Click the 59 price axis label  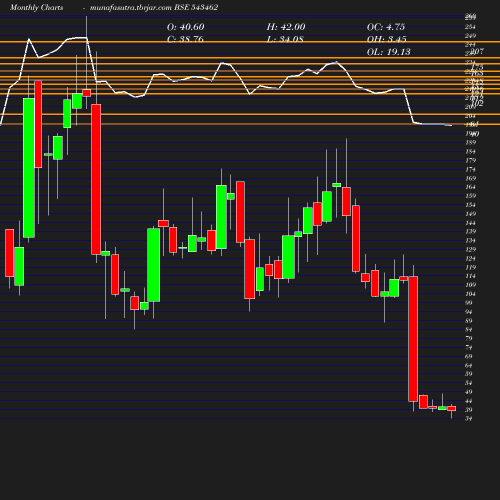click(469, 374)
